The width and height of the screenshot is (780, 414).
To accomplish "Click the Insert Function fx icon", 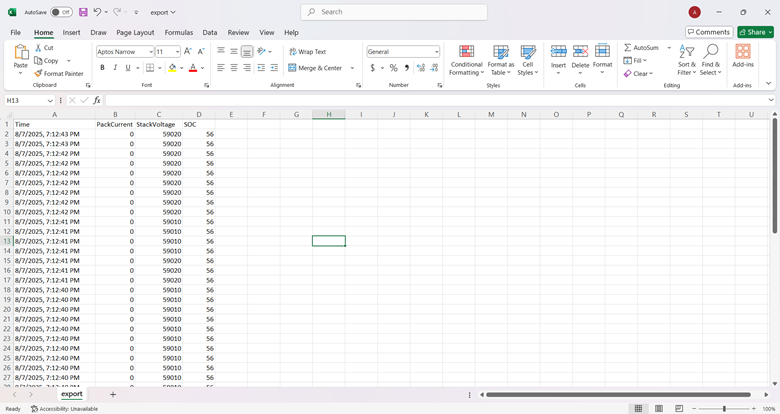I will [x=97, y=101].
